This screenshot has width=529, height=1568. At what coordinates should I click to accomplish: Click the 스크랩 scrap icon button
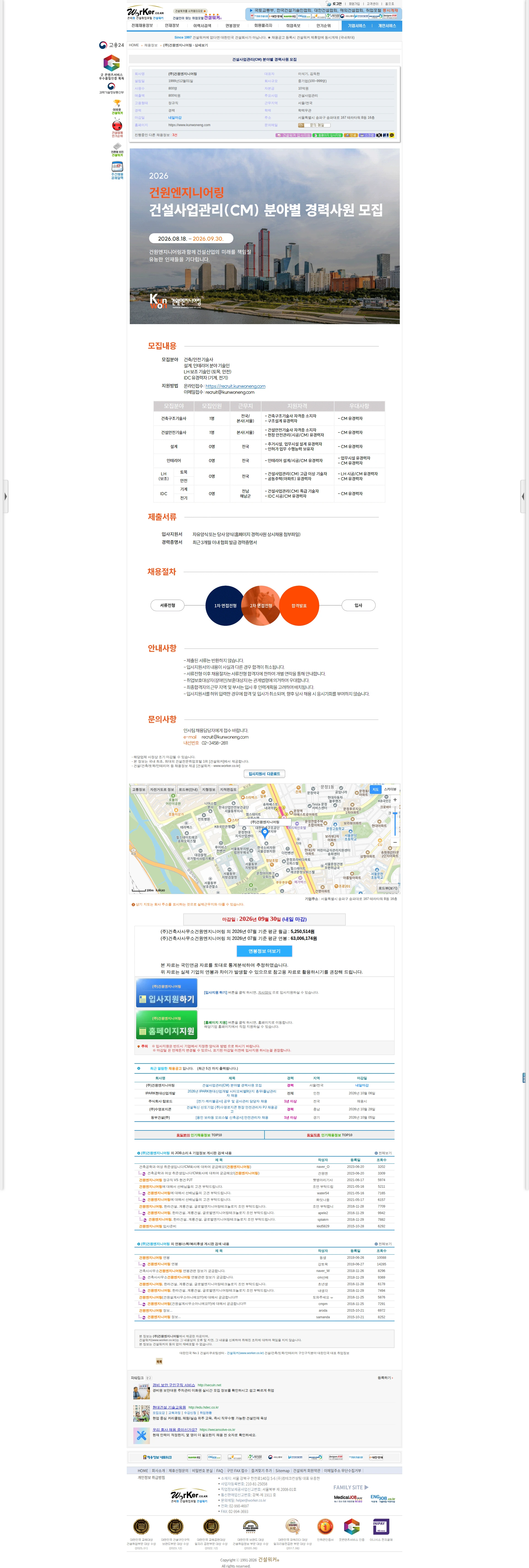pos(367,135)
